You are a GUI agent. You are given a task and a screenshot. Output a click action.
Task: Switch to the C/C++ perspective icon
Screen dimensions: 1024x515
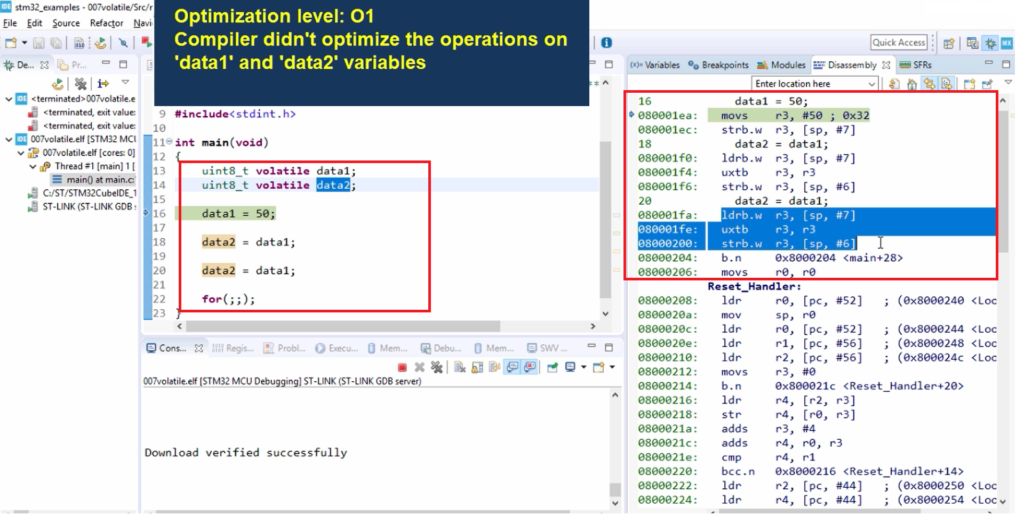click(972, 43)
